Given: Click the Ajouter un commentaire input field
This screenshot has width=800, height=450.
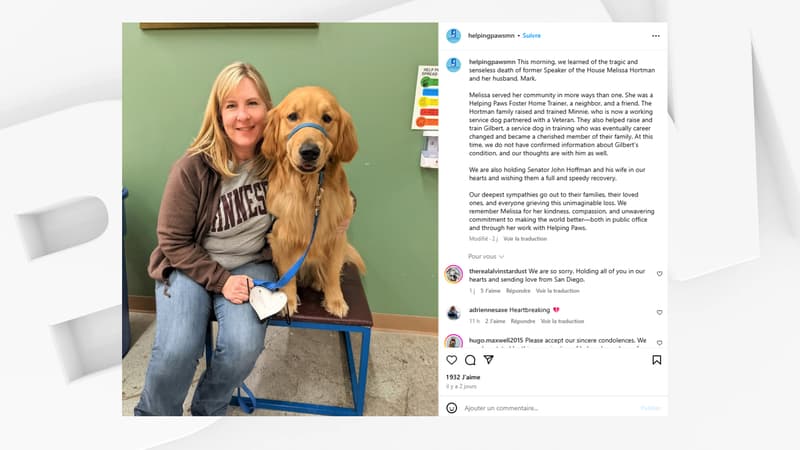Looking at the screenshot, I should click(551, 408).
